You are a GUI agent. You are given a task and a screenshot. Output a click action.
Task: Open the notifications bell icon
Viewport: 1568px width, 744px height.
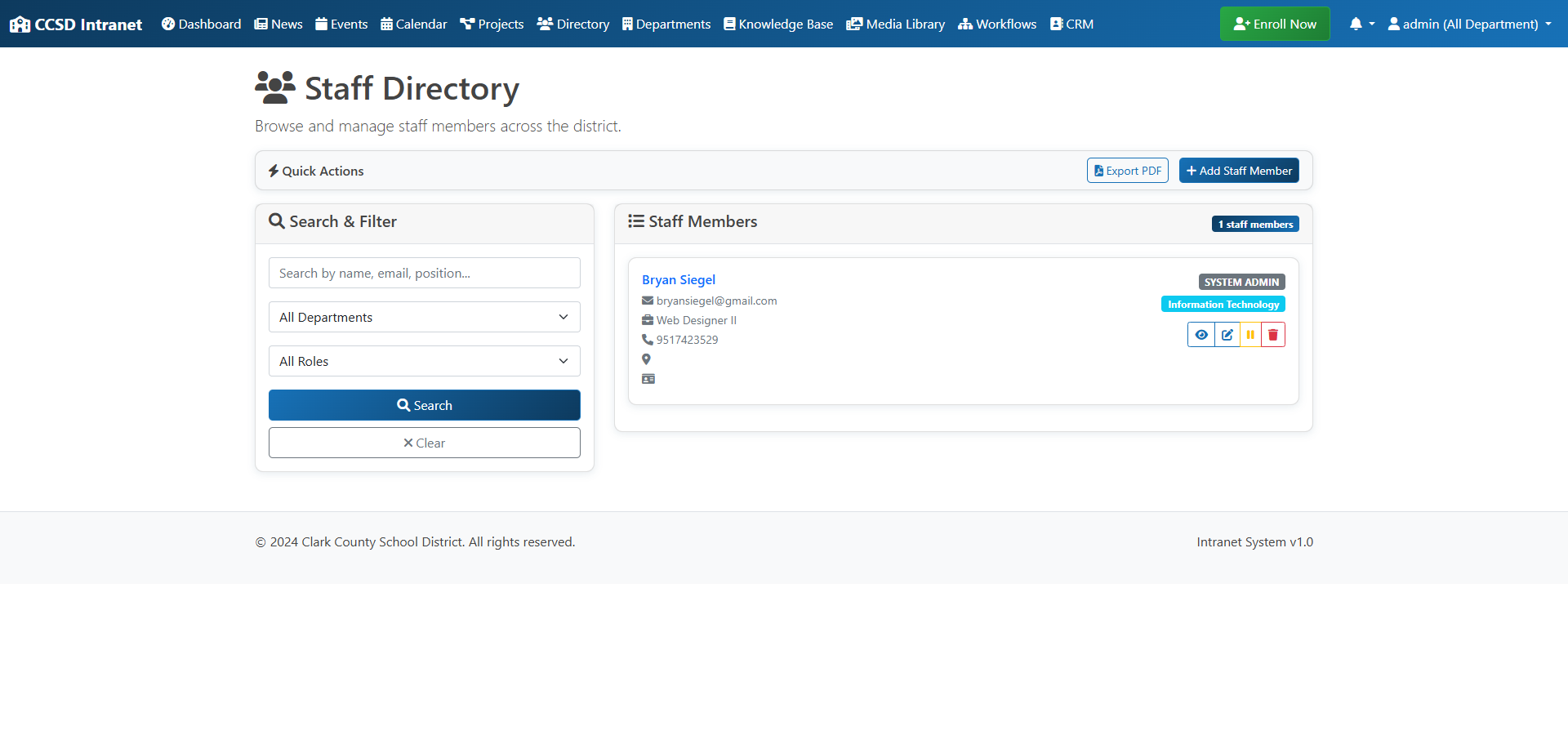[1361, 25]
